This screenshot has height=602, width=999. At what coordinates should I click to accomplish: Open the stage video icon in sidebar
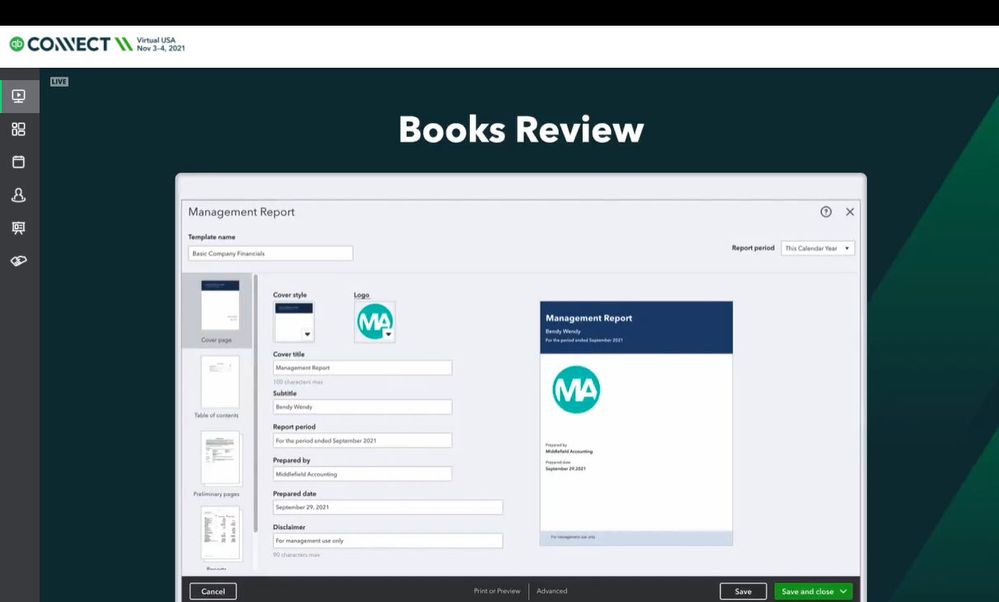pos(18,96)
